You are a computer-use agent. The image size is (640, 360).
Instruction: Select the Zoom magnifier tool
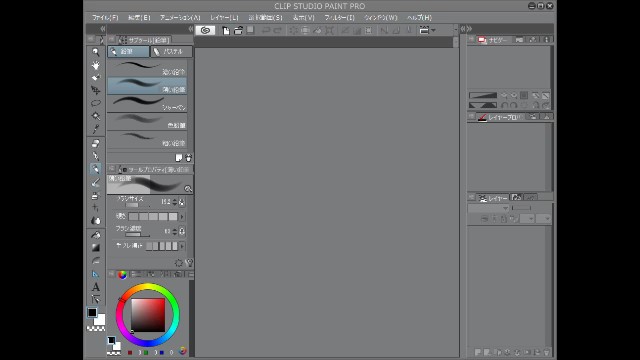pyautogui.click(x=96, y=52)
